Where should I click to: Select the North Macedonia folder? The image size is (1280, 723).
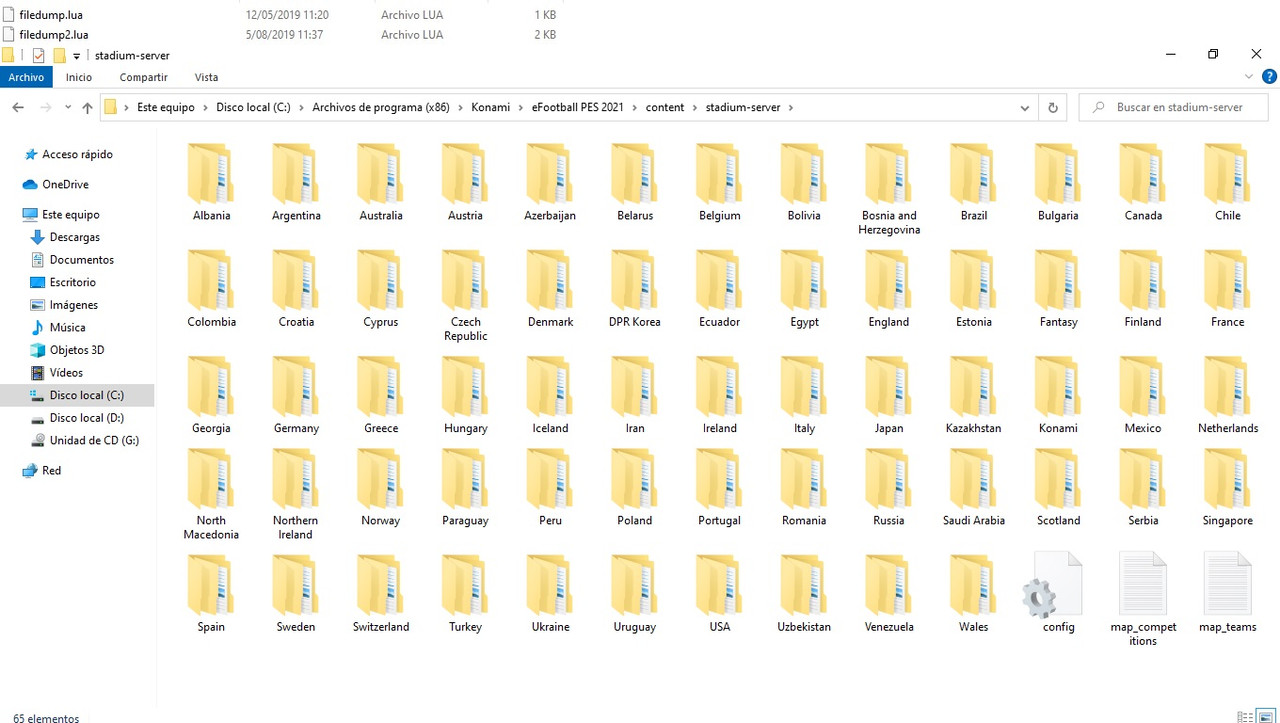(211, 494)
